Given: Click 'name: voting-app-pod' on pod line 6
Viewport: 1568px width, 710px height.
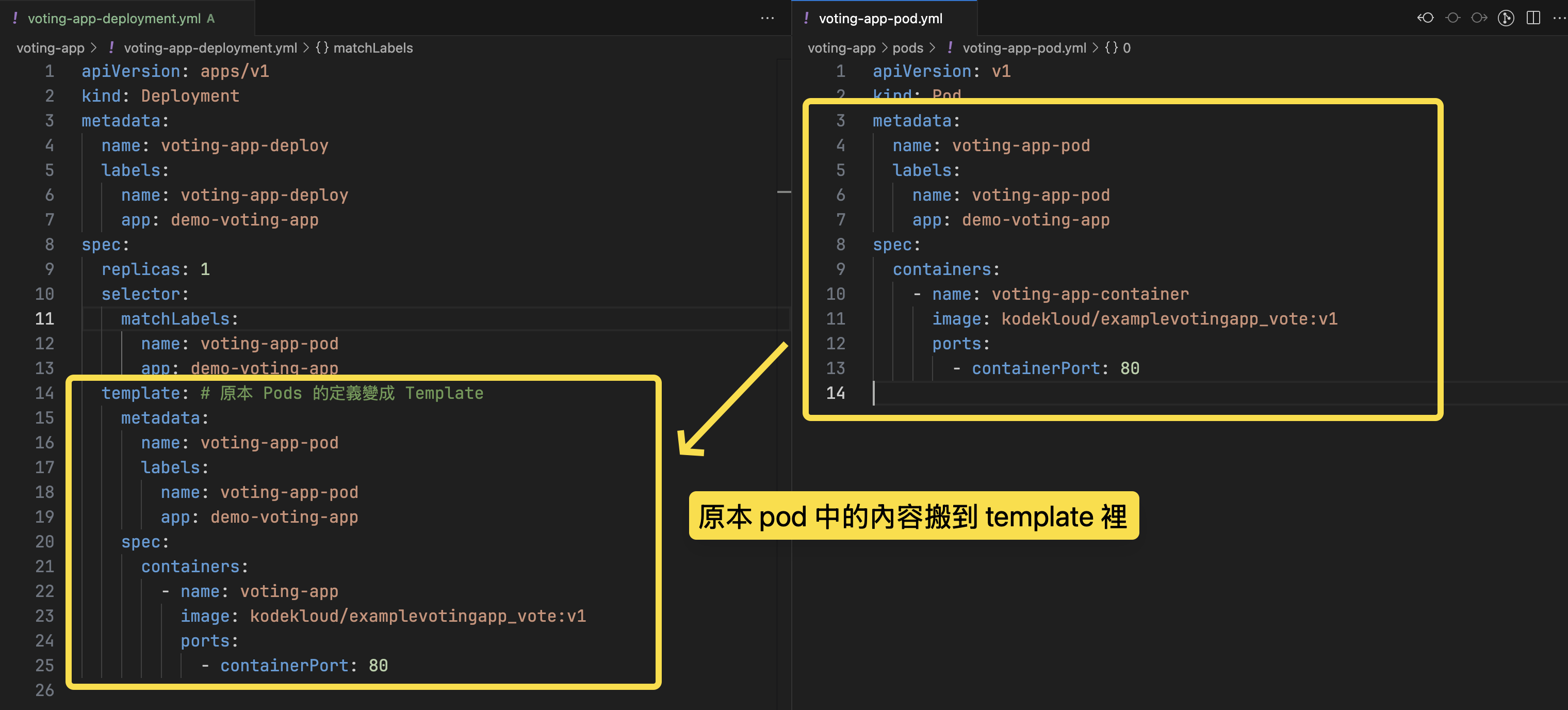Looking at the screenshot, I should [1011, 195].
